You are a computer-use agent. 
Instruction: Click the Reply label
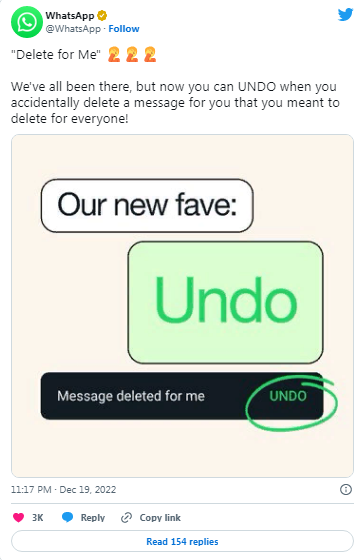(93, 518)
